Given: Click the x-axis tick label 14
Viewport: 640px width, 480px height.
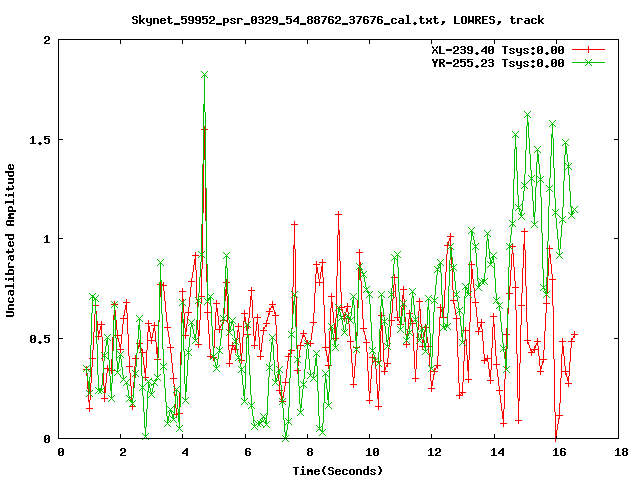Looking at the screenshot, I should pos(497,452).
